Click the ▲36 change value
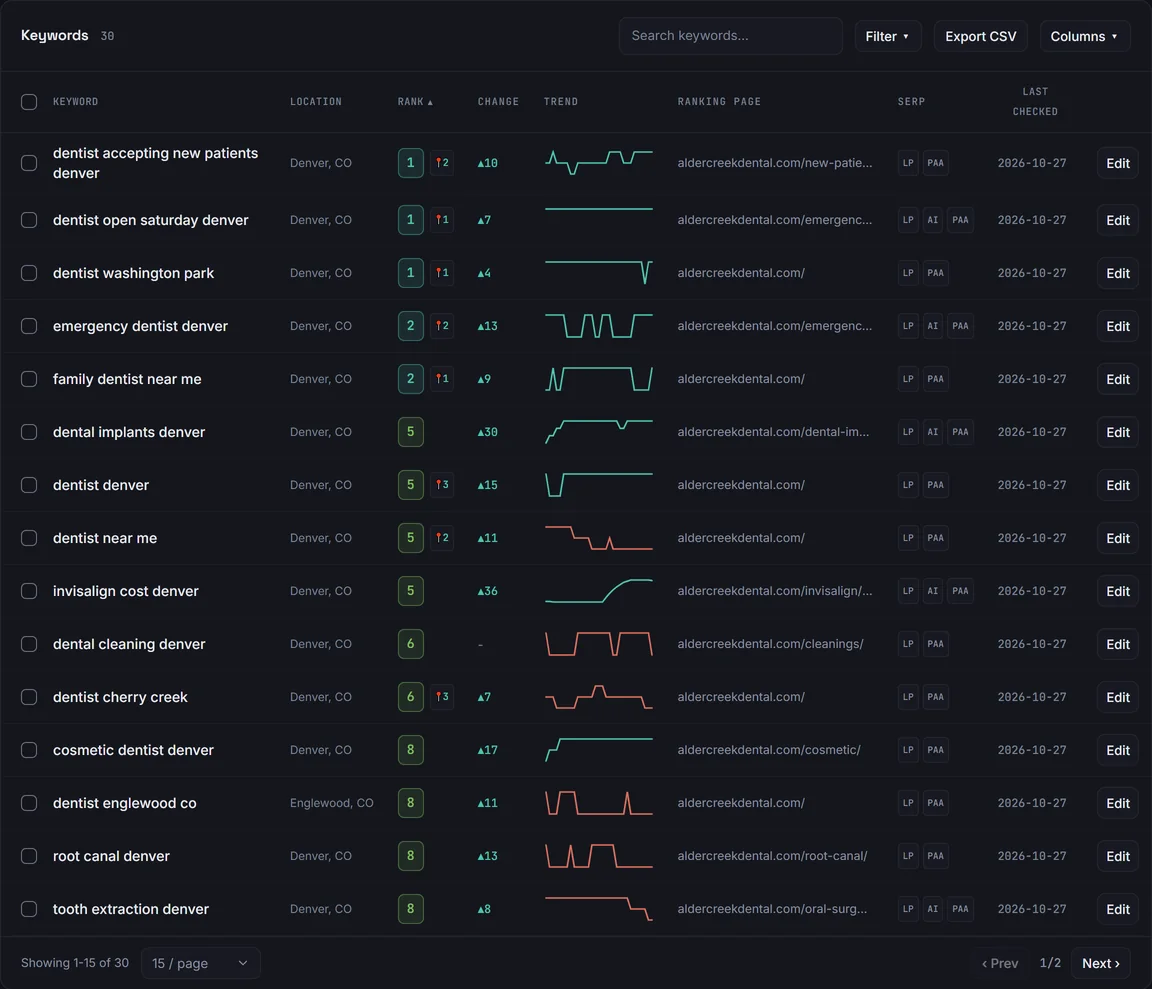Screen dimensions: 1152x989 pyautogui.click(x=487, y=591)
